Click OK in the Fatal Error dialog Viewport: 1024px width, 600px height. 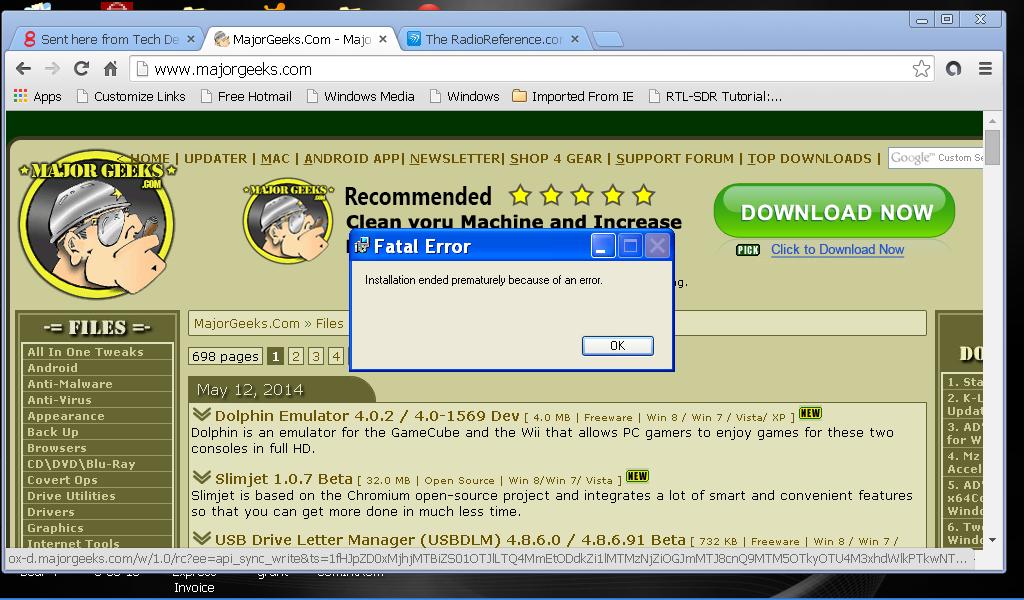click(618, 346)
